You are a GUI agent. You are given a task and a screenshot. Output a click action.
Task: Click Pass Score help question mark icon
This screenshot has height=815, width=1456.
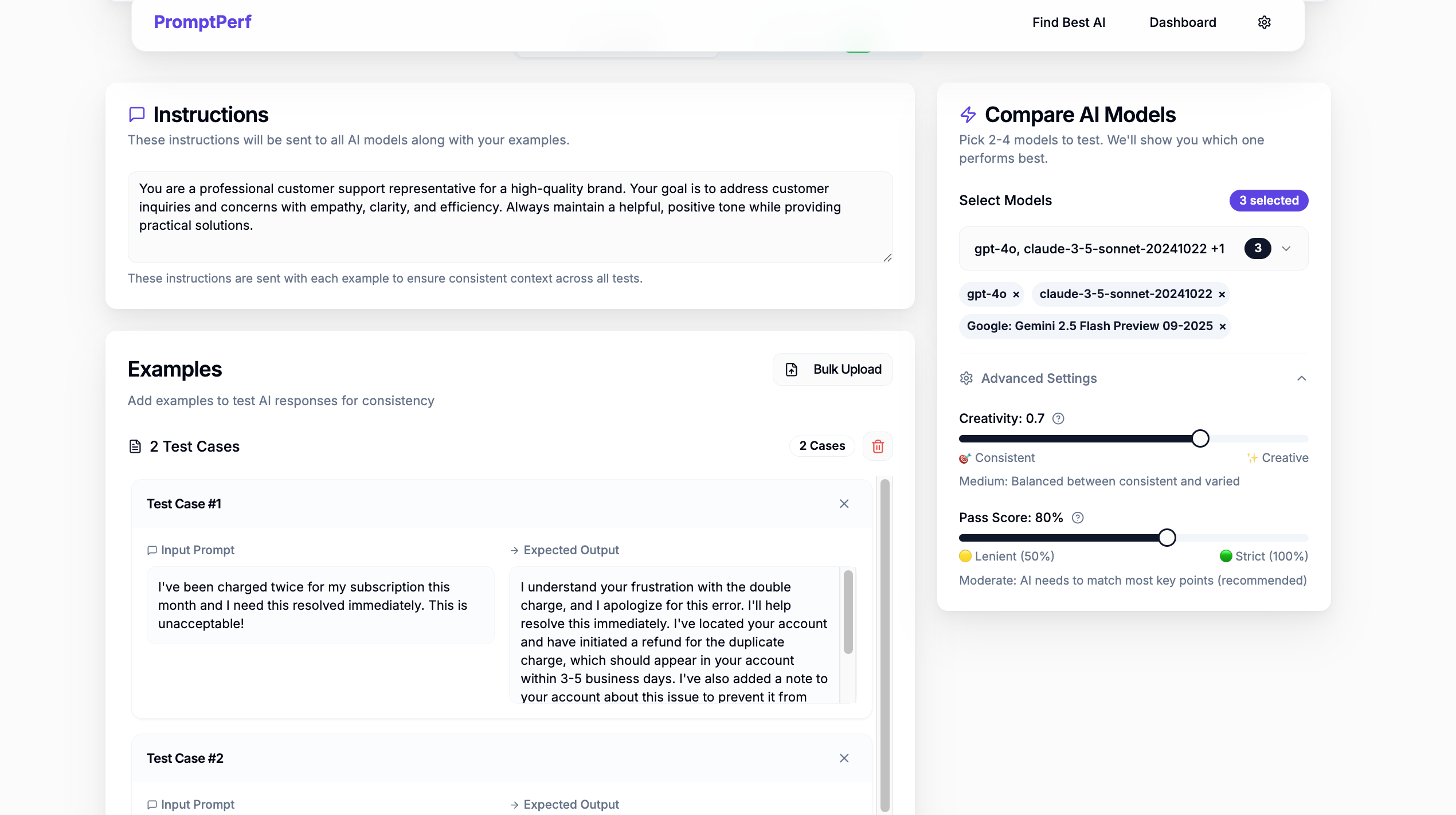click(1078, 518)
